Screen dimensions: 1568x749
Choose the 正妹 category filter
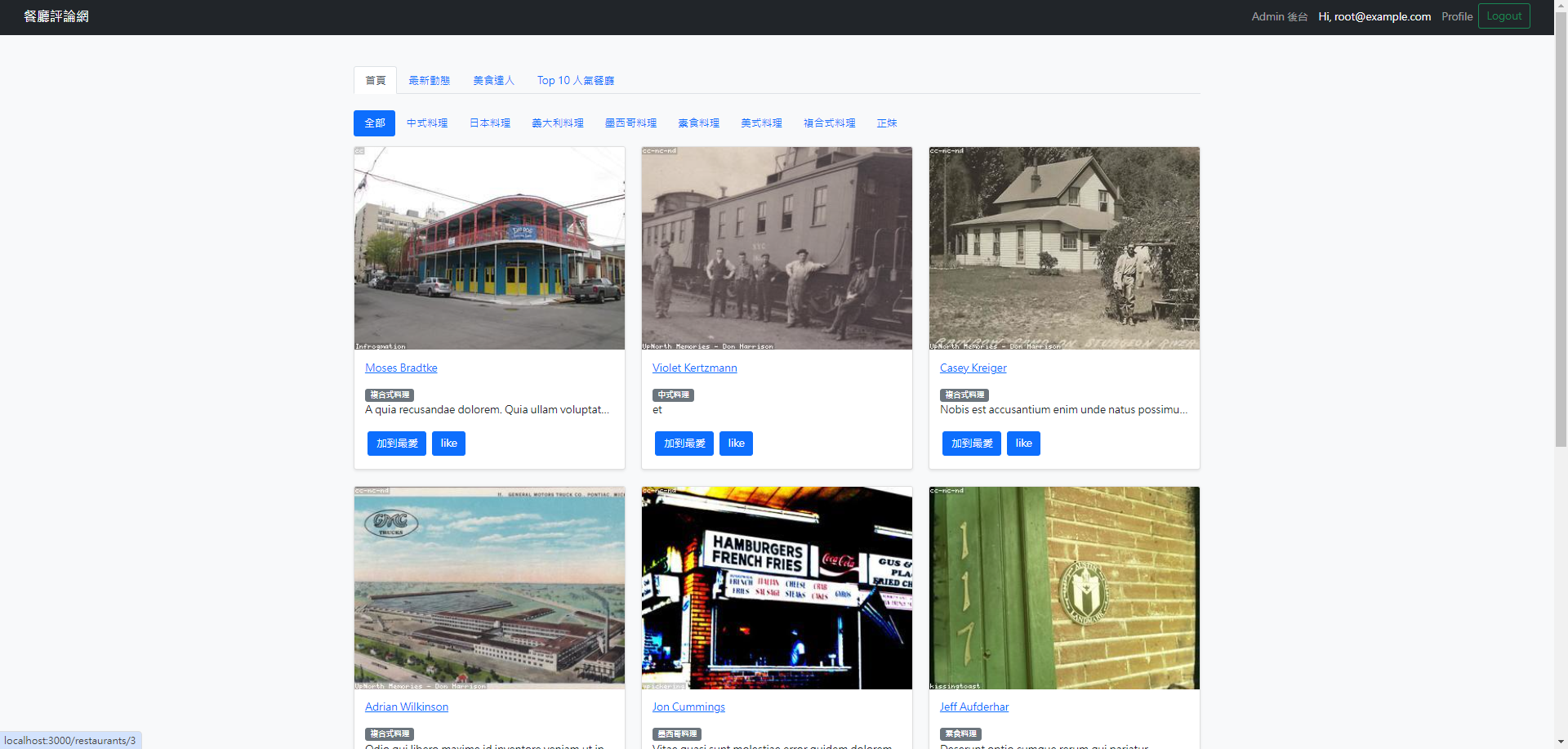[887, 123]
